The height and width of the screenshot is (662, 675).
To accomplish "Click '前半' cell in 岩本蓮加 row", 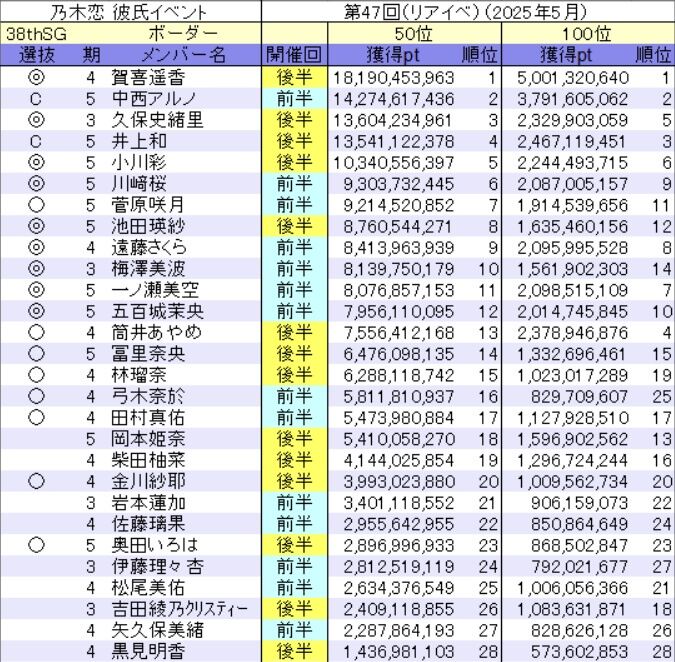I will tap(294, 503).
